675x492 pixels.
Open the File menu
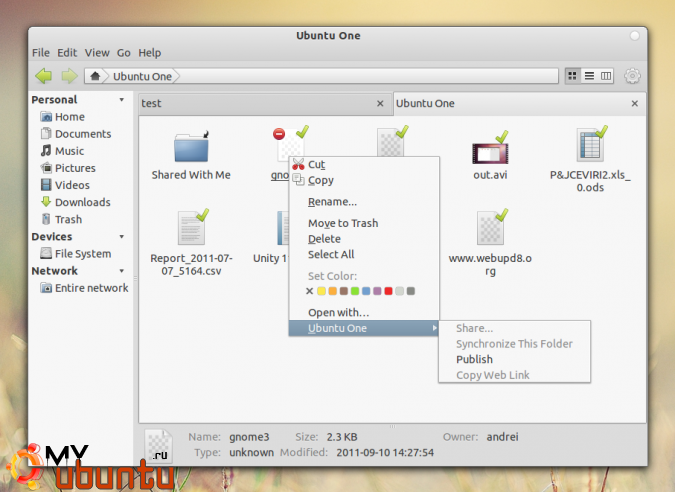tap(41, 53)
